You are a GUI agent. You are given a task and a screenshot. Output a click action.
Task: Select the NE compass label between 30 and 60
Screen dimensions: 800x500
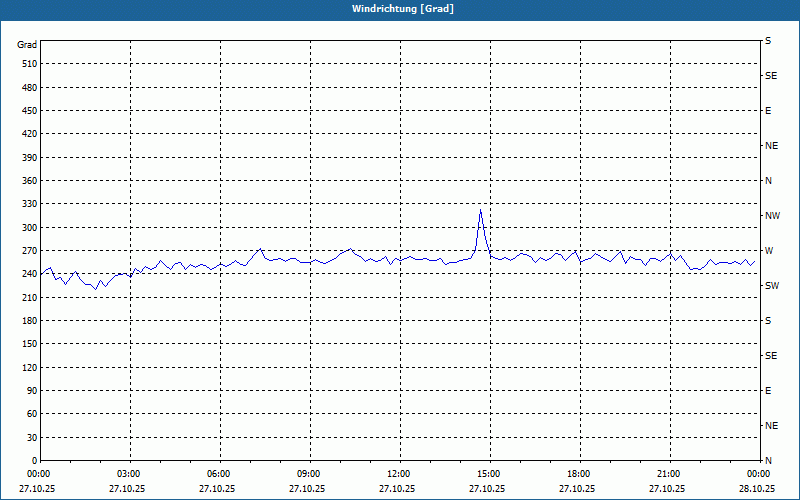(771, 426)
